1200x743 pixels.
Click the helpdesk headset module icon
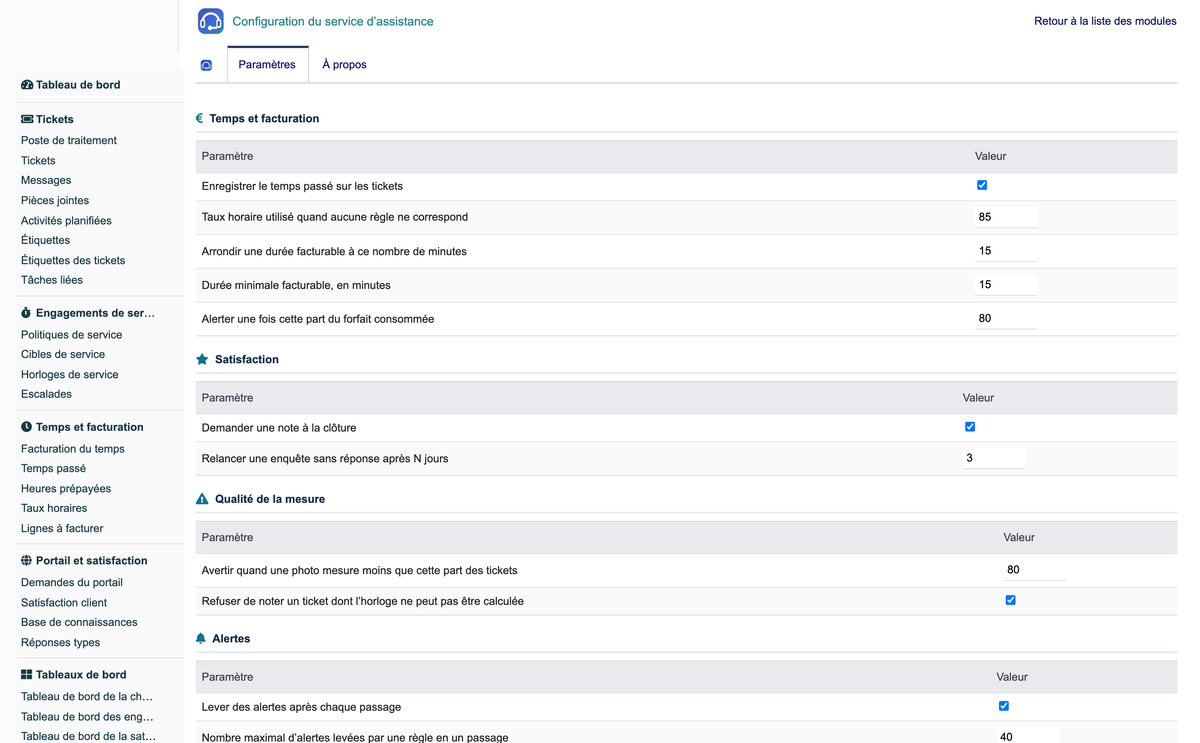(211, 21)
